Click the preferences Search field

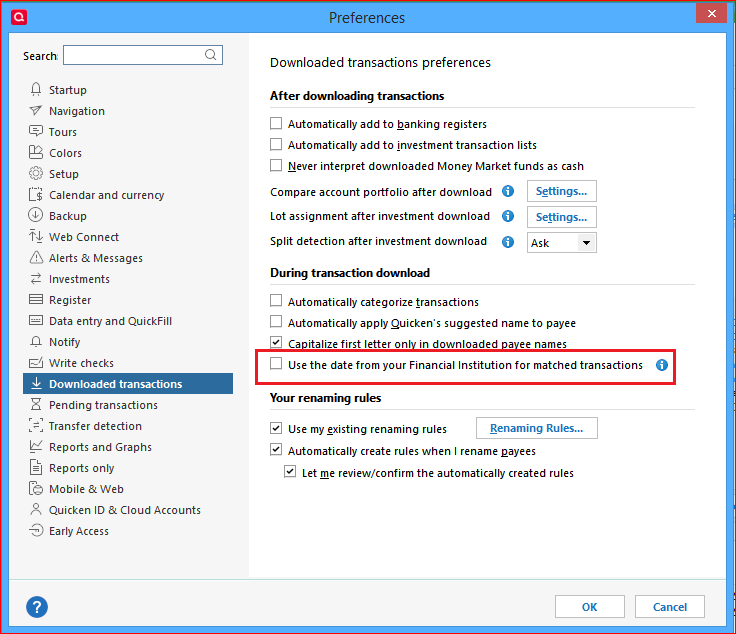point(143,55)
